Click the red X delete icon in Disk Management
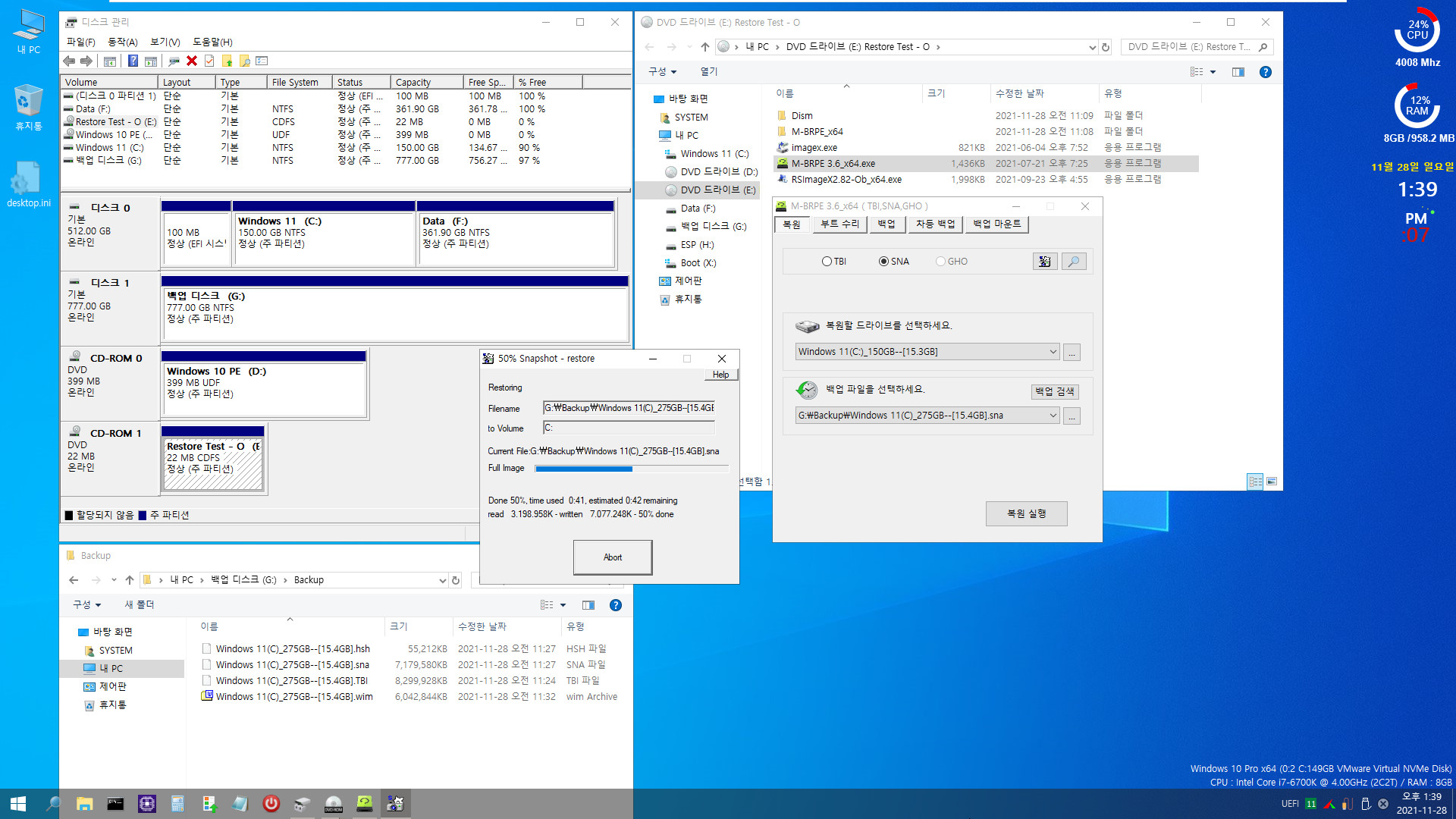This screenshot has width=1456, height=819. pos(192,61)
